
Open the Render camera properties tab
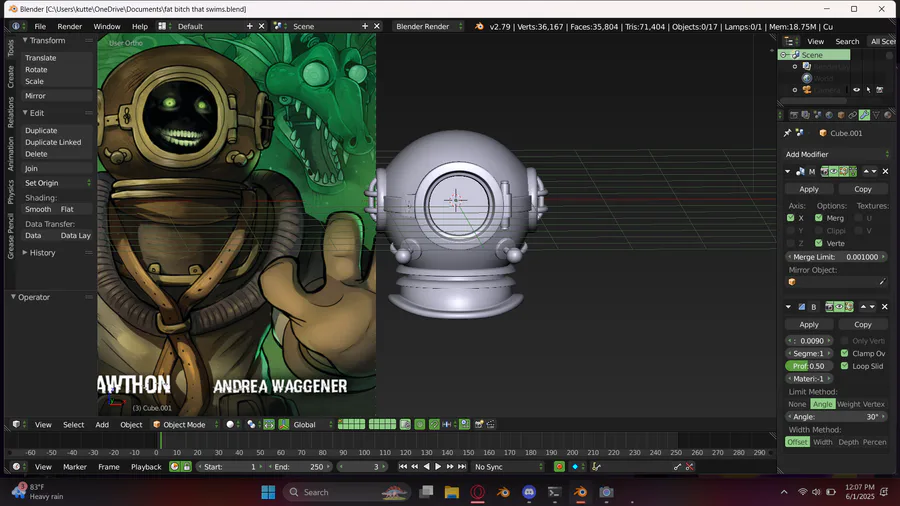point(794,115)
